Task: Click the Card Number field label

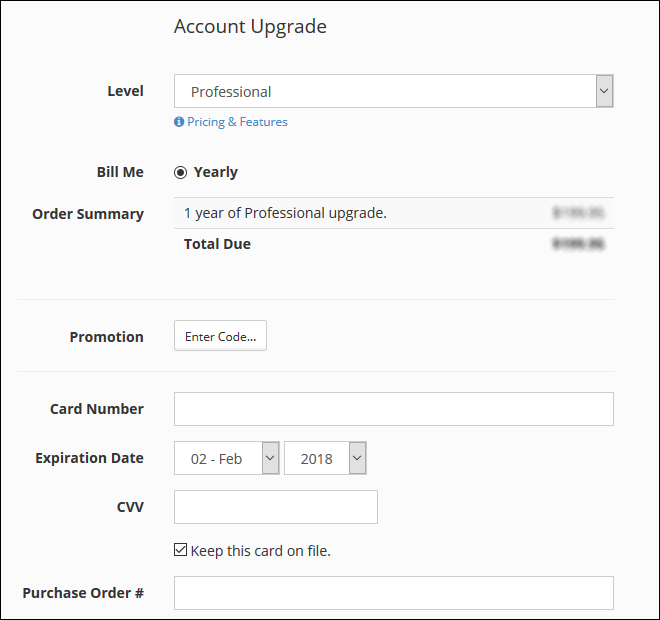Action: click(97, 409)
